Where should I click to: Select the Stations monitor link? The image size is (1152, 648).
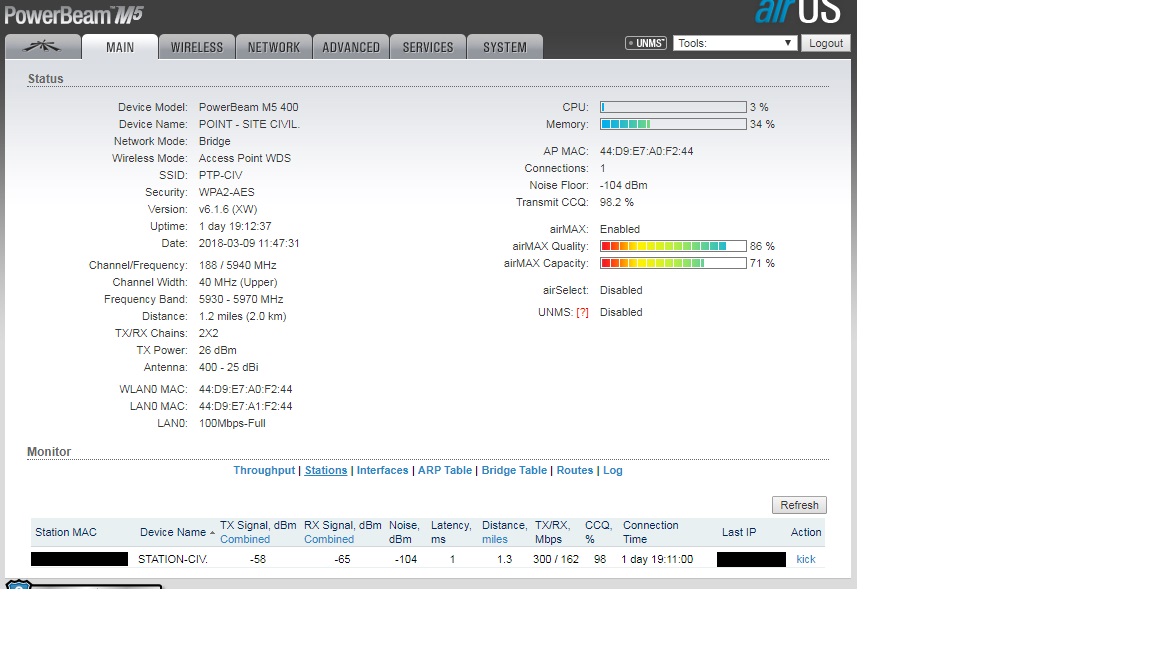click(x=325, y=470)
